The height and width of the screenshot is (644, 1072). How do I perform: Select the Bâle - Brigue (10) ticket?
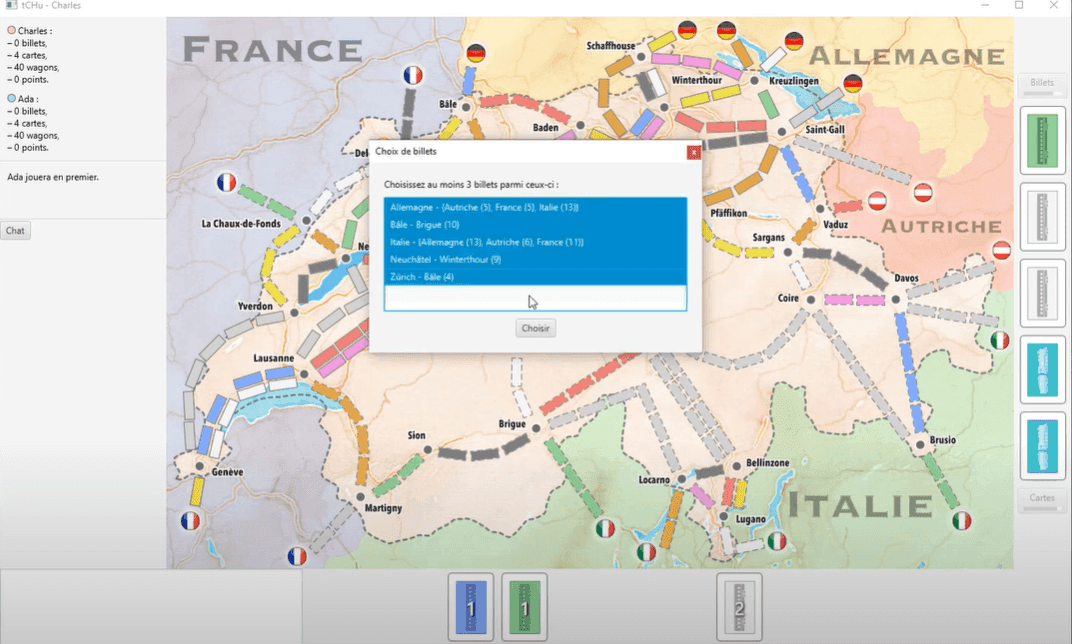(x=535, y=224)
